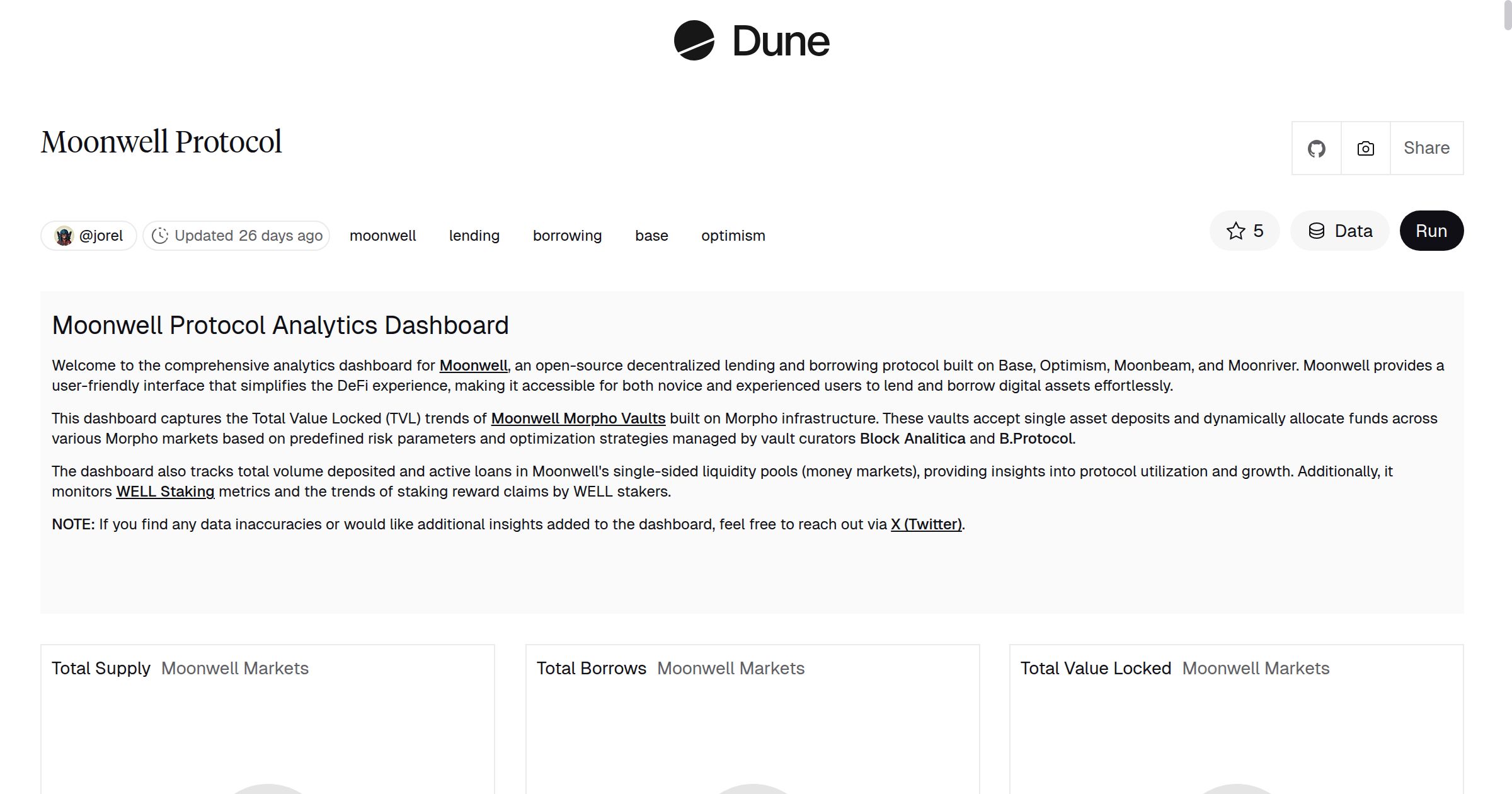Click the borrowing tag filter
The image size is (1512, 794).
[x=567, y=235]
